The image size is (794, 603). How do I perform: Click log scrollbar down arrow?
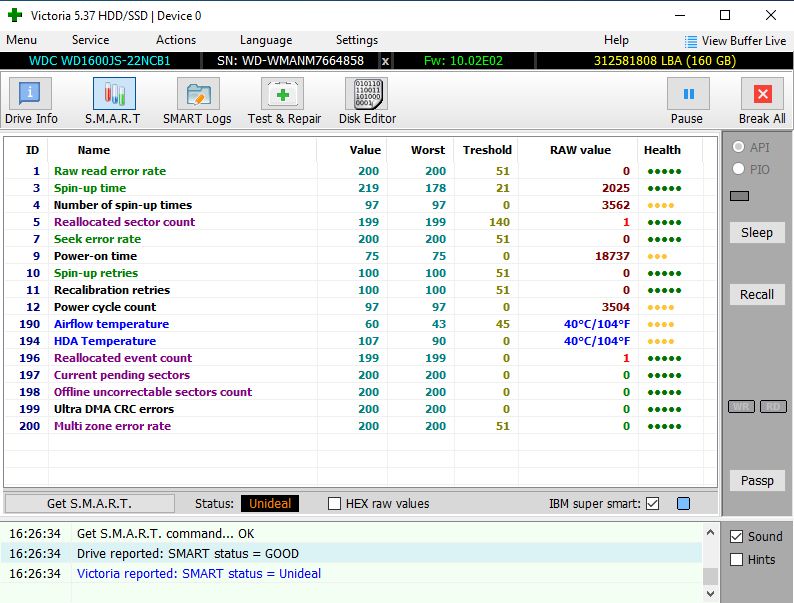710,593
